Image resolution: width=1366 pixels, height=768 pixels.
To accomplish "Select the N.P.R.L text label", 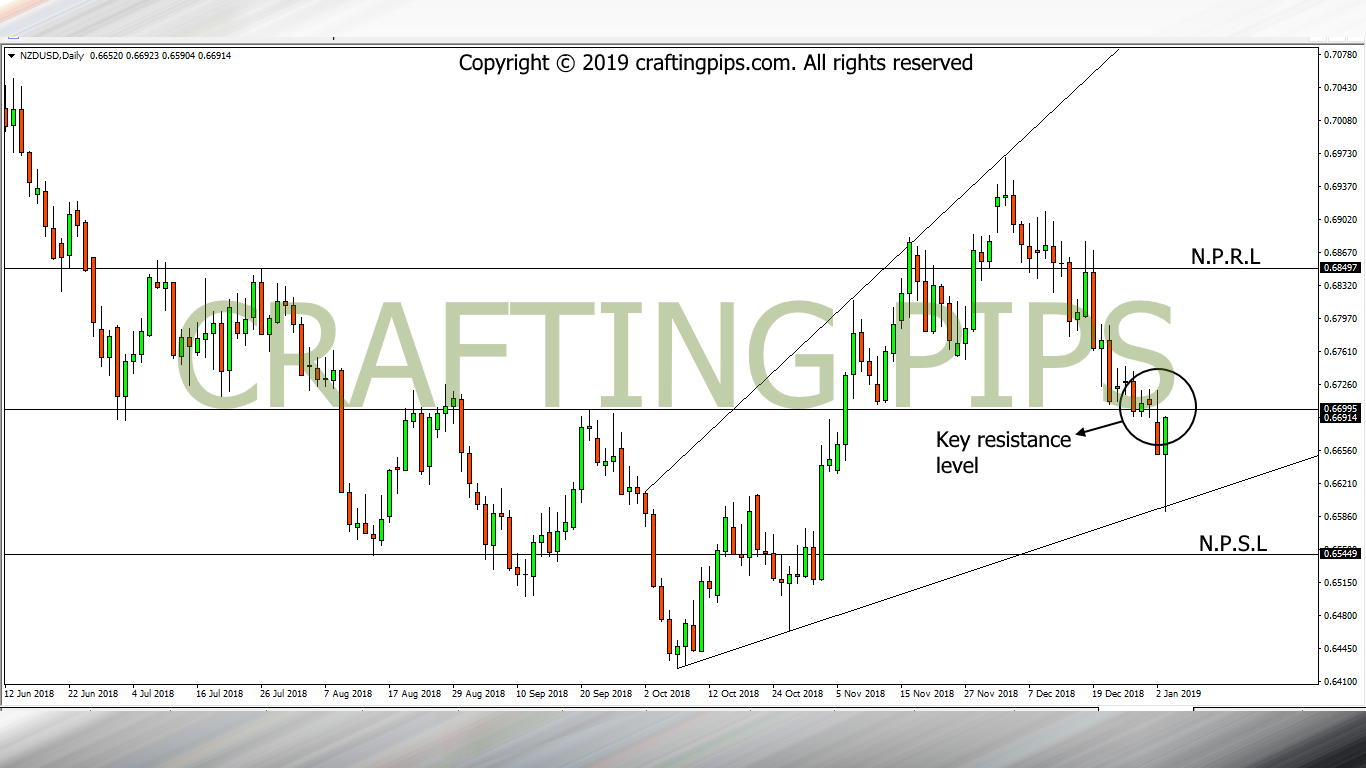I will pyautogui.click(x=1225, y=257).
